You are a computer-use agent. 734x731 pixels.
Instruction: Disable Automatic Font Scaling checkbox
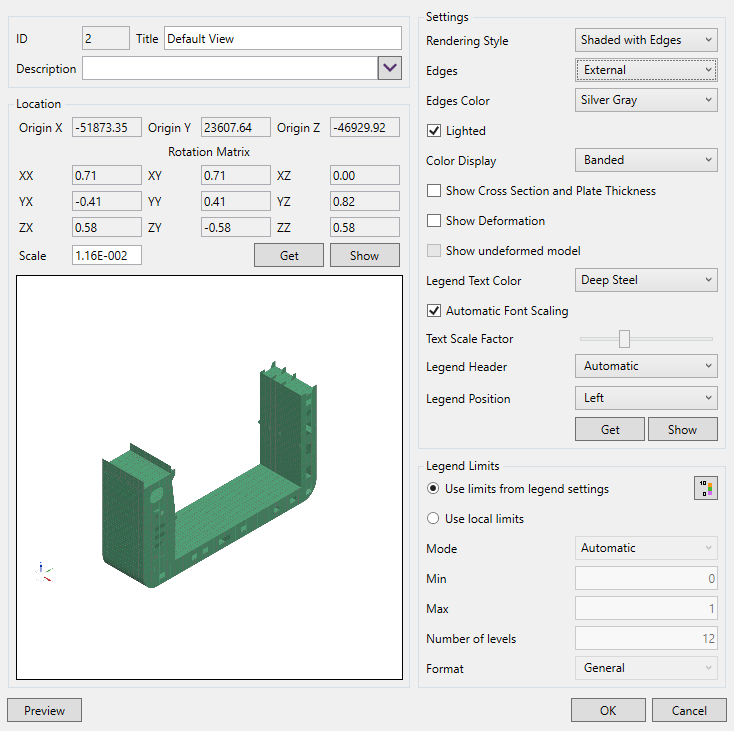tap(434, 310)
